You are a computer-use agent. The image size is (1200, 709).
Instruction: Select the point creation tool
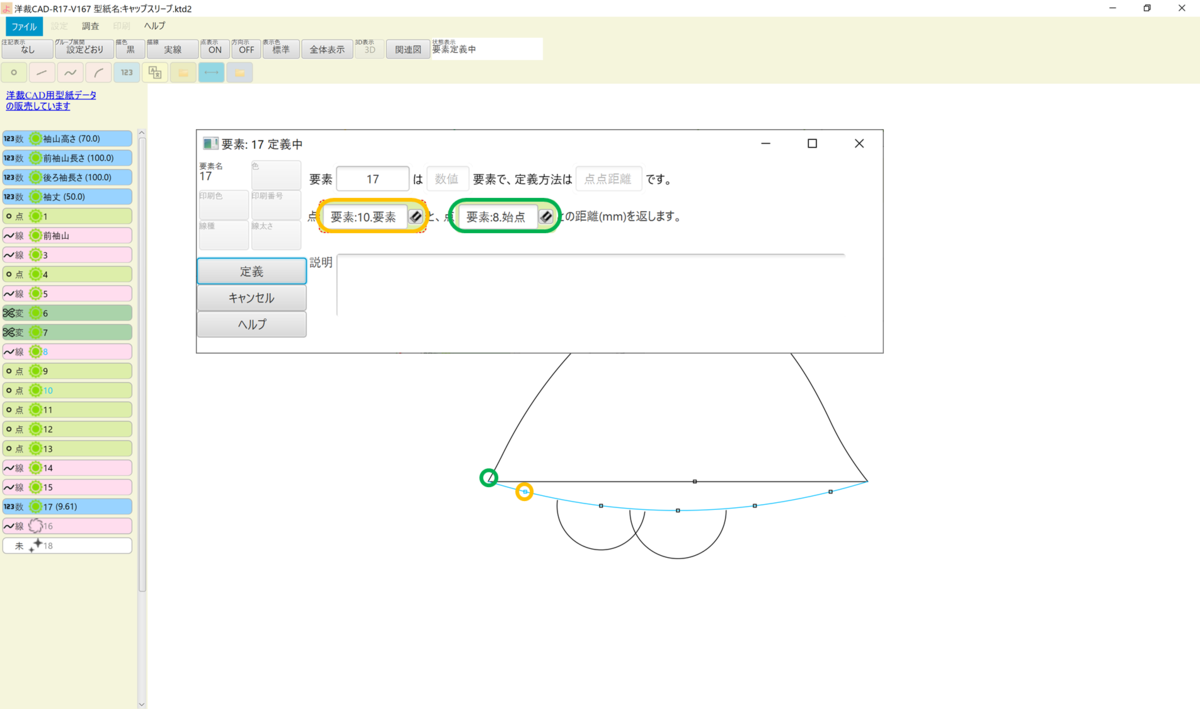(x=14, y=72)
